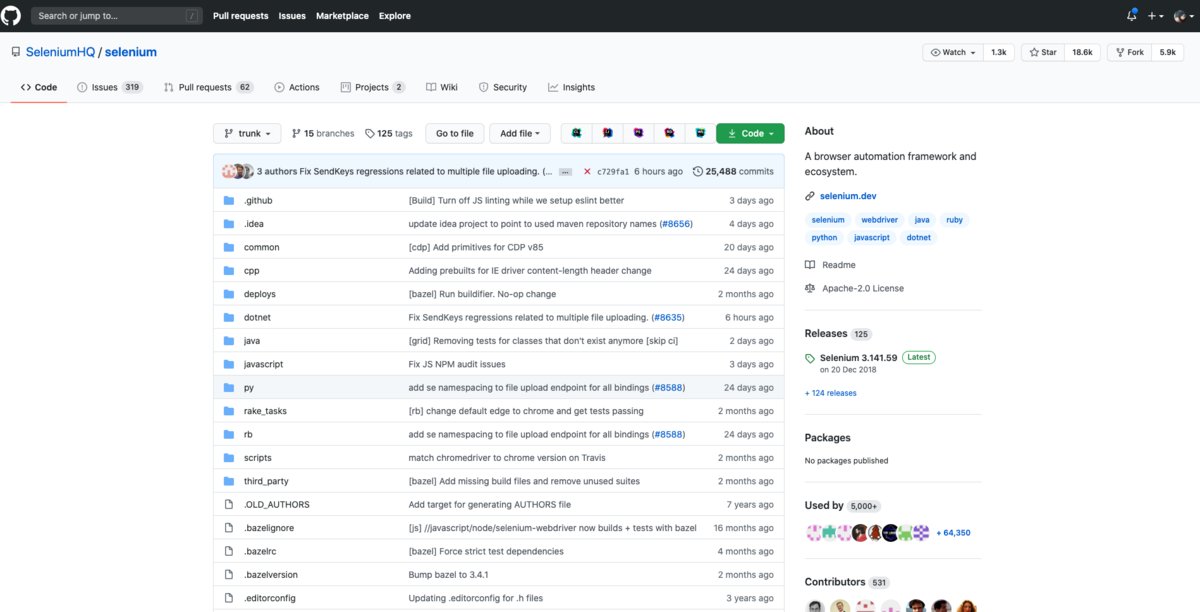Click the tag icon beside Selenium 3.141.59
Image resolution: width=1200 pixels, height=612 pixels.
tap(810, 358)
